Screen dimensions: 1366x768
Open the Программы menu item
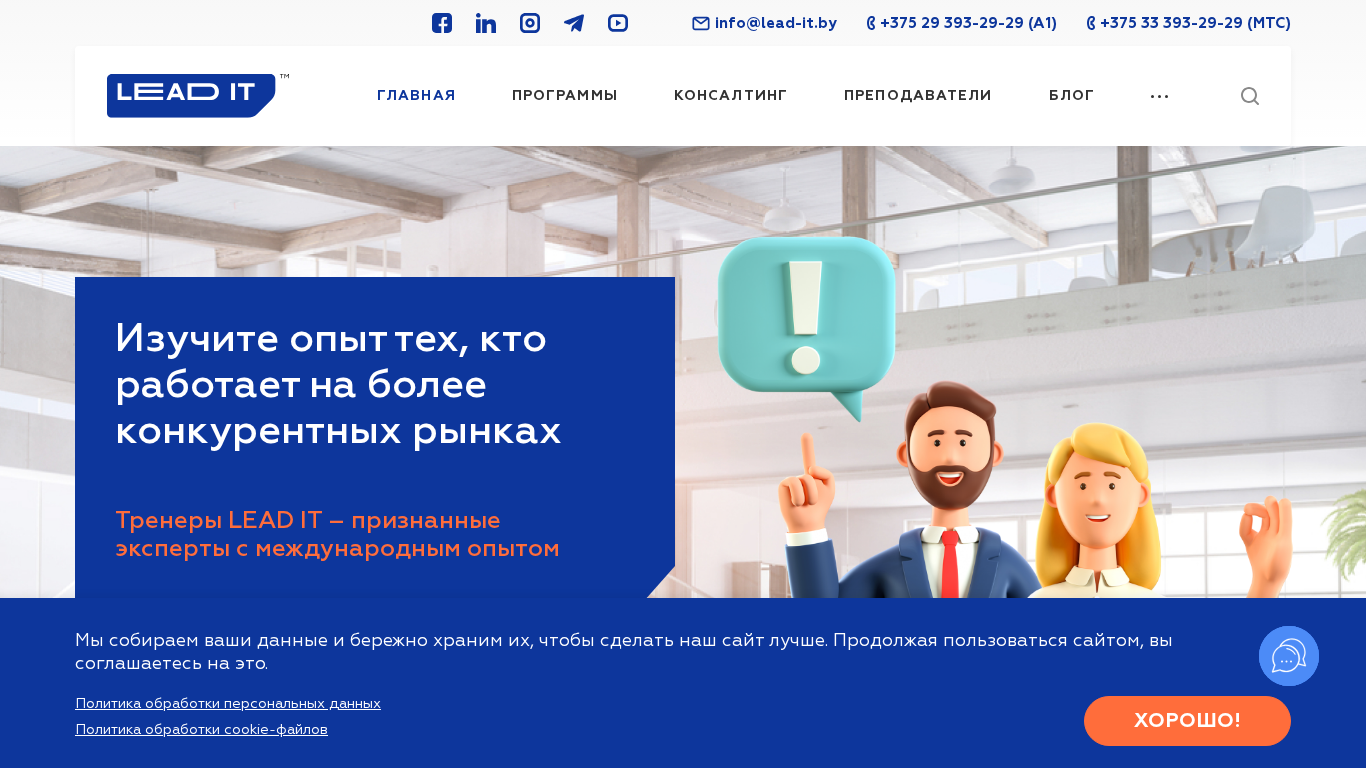click(565, 96)
